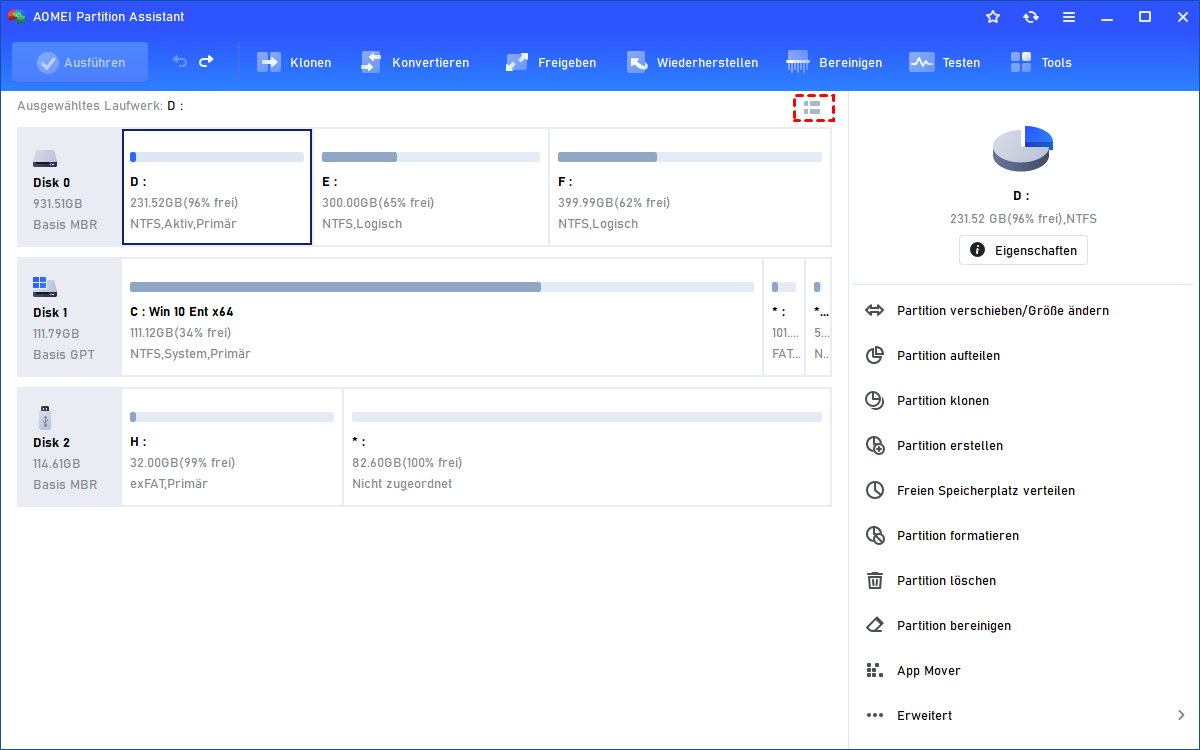The height and width of the screenshot is (750, 1200).
Task: Click the Erweitert three dots icon
Action: click(875, 716)
